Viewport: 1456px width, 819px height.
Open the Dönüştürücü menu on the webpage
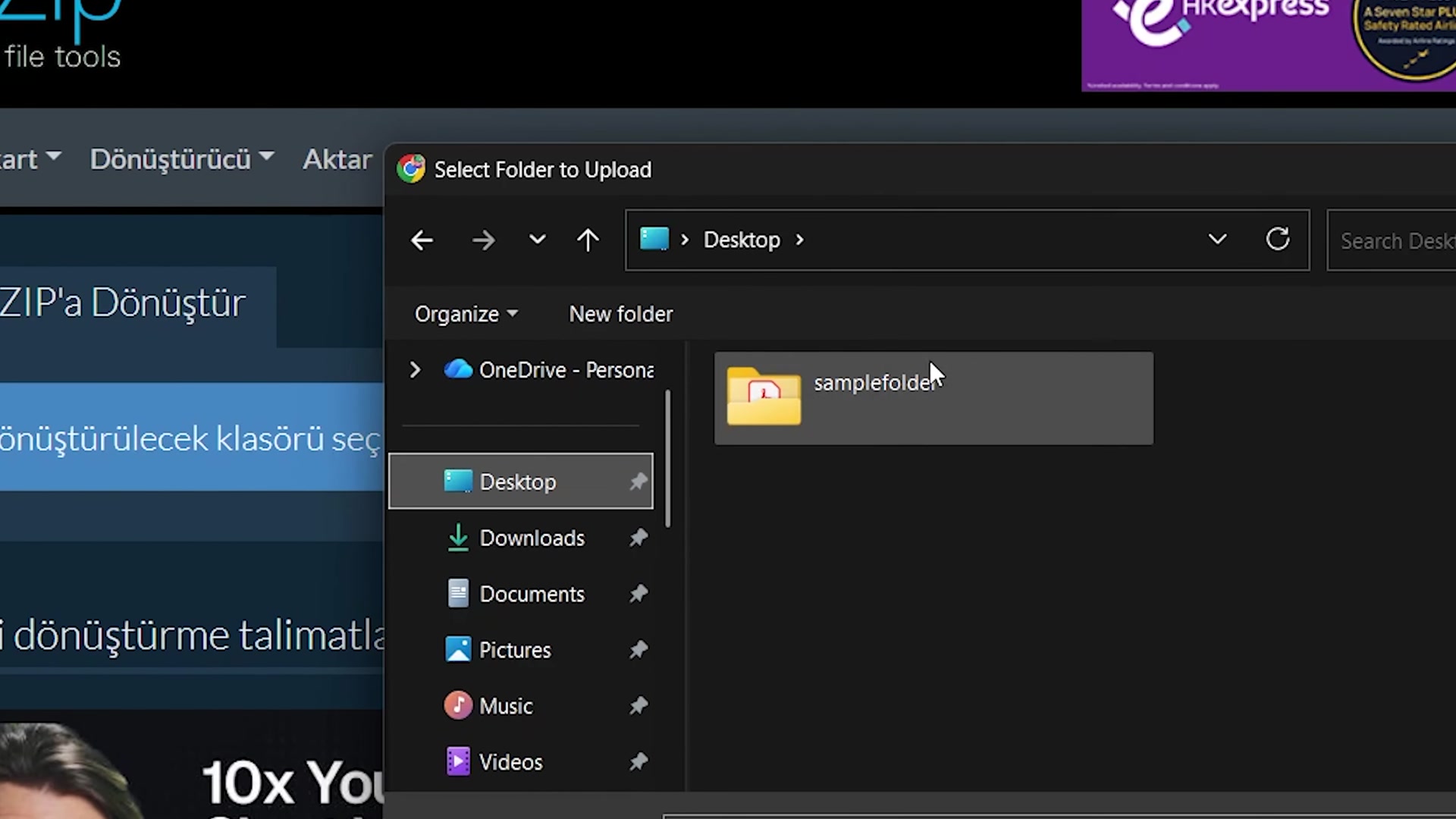[181, 159]
